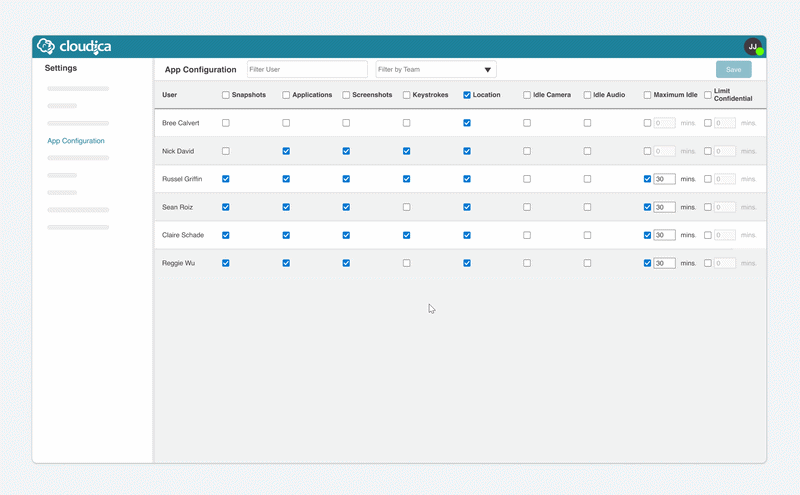The height and width of the screenshot is (495, 800).
Task: Uncheck Maximum Idle for Sean Roiz
Action: (x=647, y=207)
